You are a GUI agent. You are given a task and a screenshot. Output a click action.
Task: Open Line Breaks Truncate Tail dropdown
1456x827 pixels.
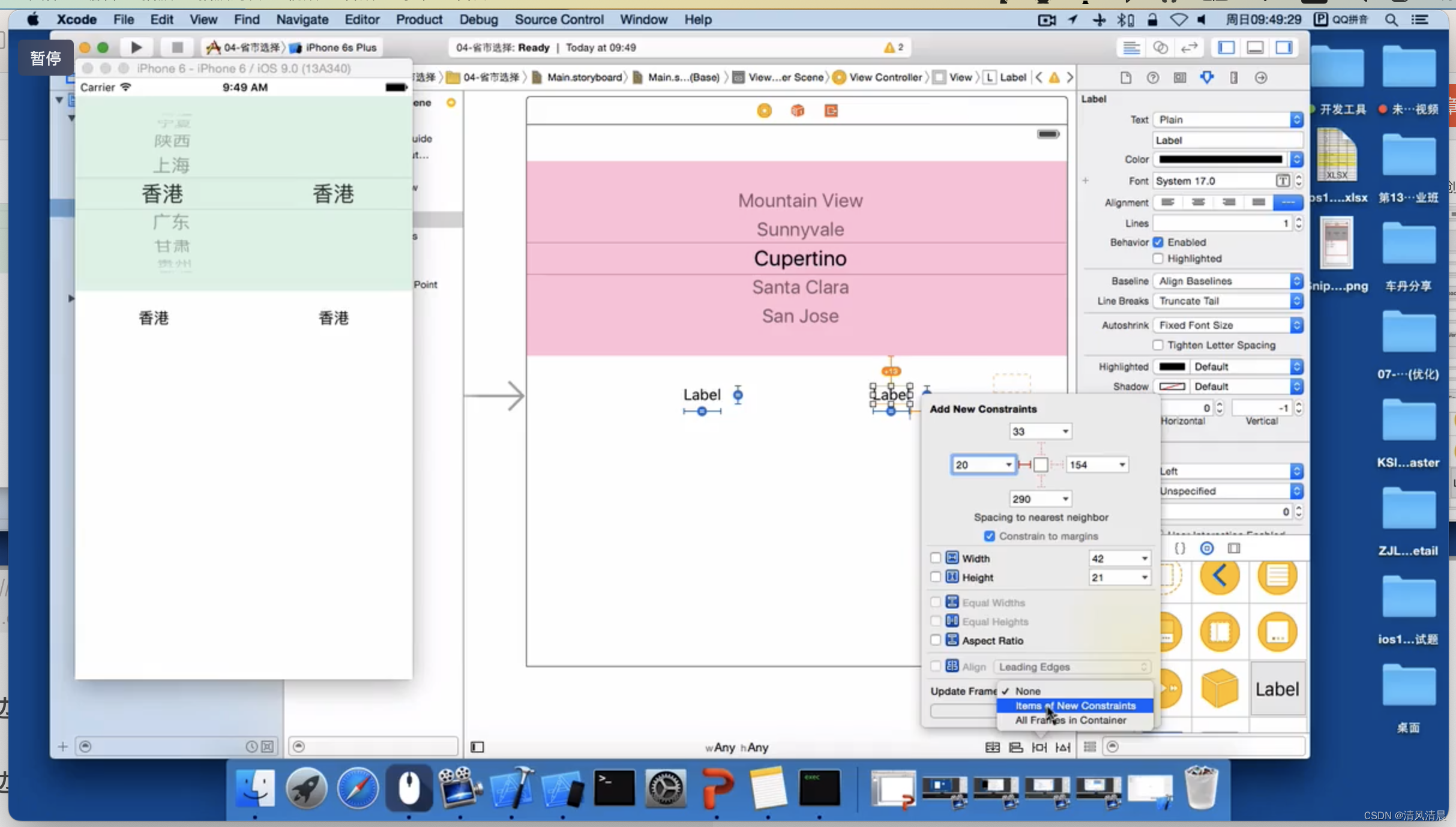point(1228,301)
